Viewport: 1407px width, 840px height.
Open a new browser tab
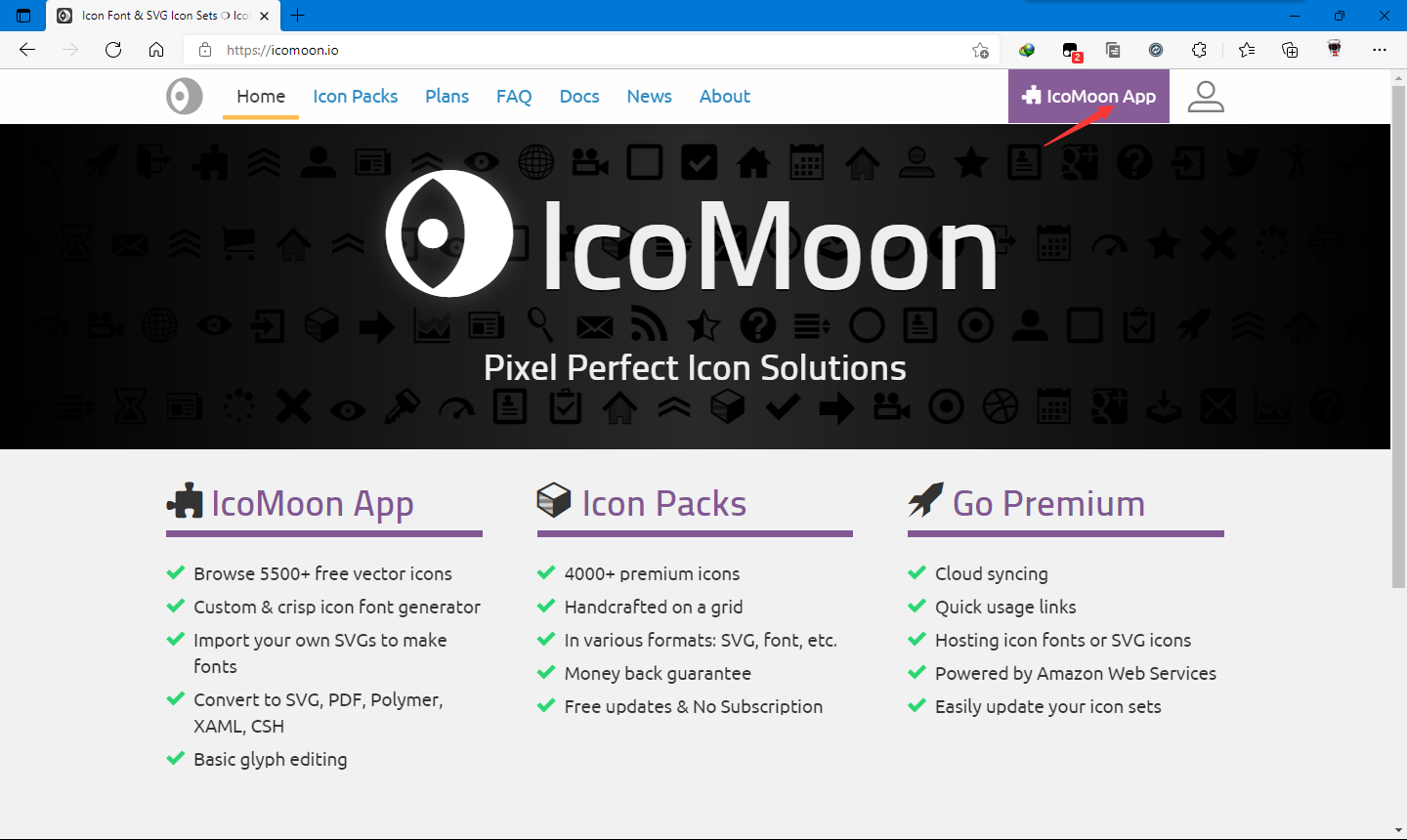(x=298, y=16)
